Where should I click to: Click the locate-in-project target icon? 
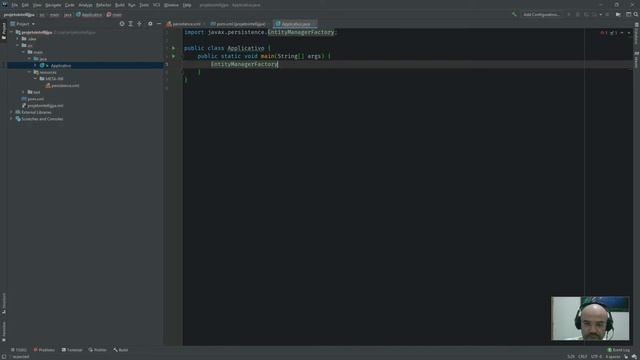(122, 24)
